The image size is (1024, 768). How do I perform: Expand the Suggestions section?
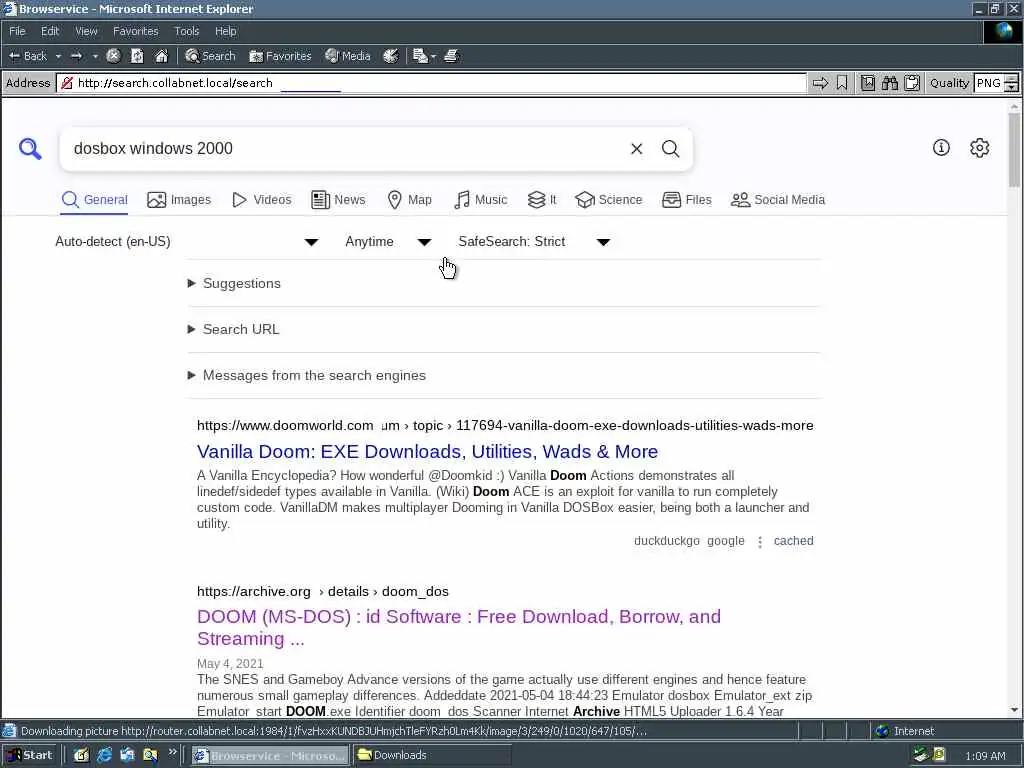click(x=234, y=283)
